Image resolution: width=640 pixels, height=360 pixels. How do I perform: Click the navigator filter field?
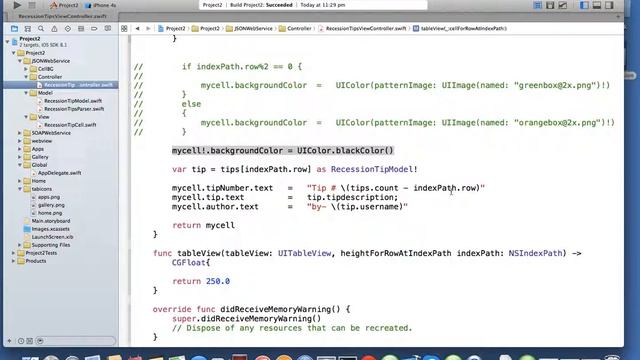click(76, 341)
